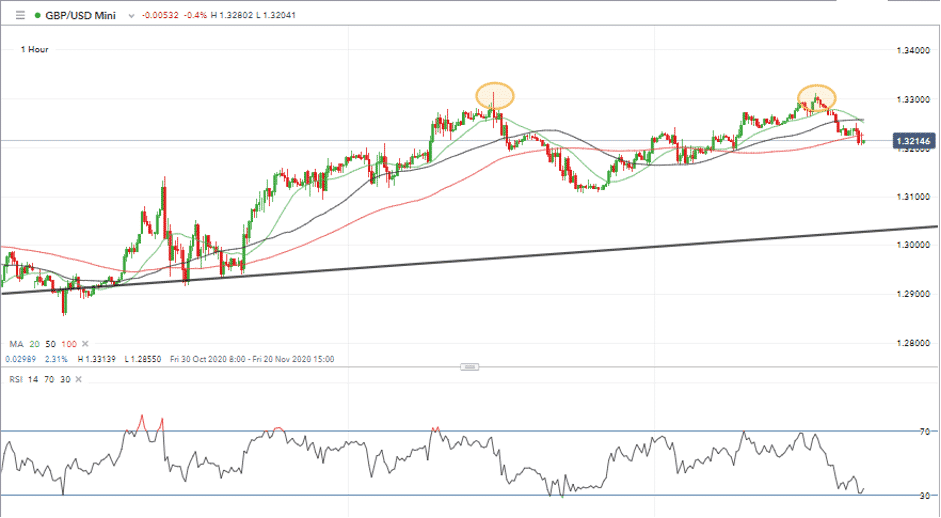Click the RSI axis 70 level label
This screenshot has height=518, width=941.
click(925, 431)
